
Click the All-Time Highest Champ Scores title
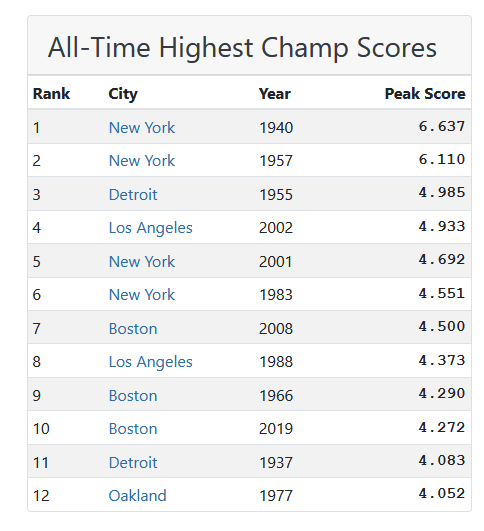point(242,47)
